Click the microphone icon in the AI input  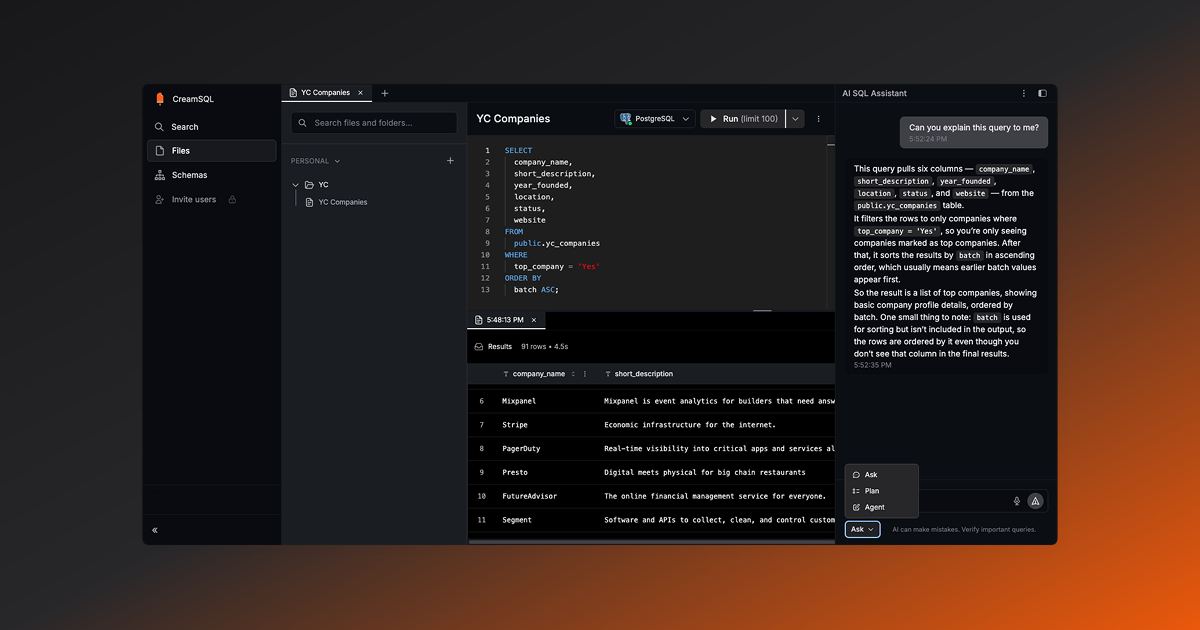tap(1016, 500)
